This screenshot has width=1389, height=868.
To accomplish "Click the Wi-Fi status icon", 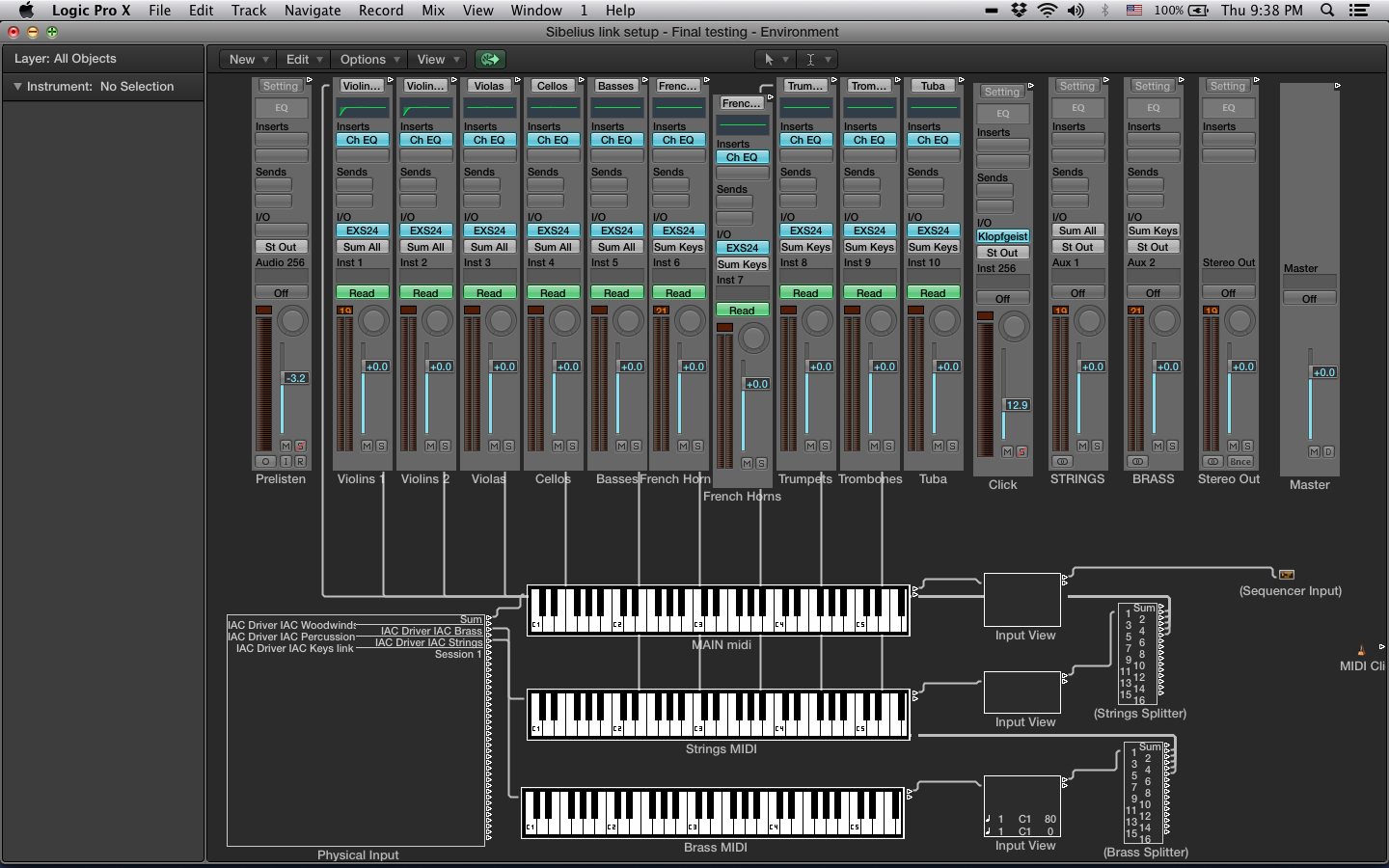I will click(x=1048, y=11).
